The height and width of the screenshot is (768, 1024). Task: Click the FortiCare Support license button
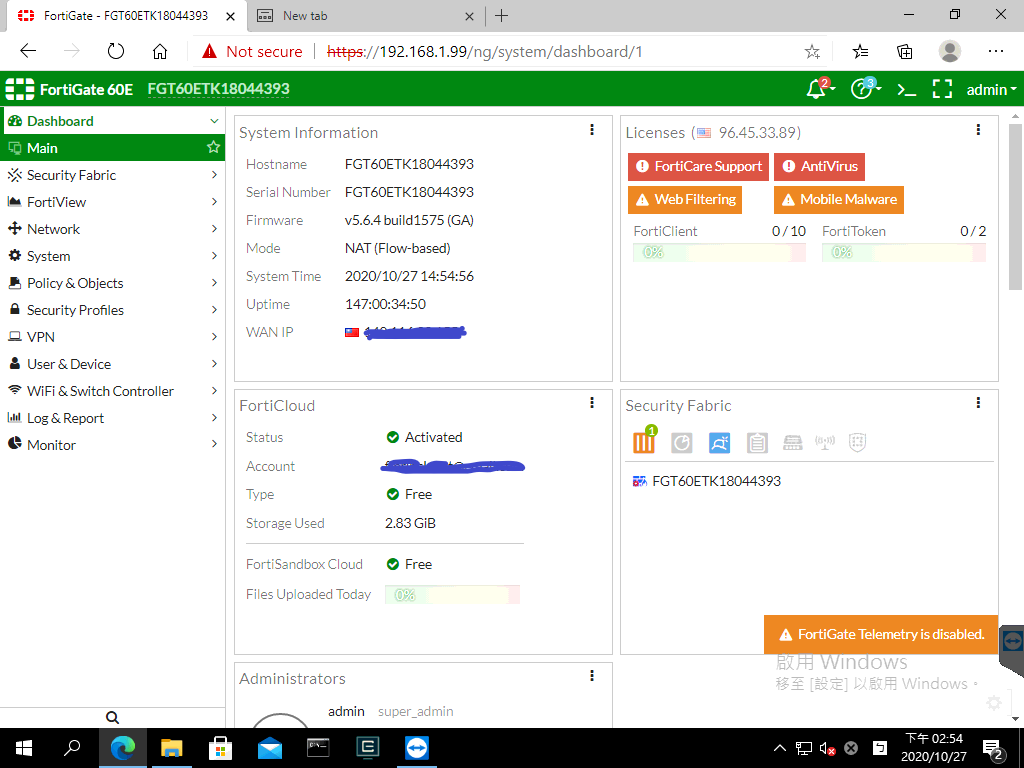point(698,167)
